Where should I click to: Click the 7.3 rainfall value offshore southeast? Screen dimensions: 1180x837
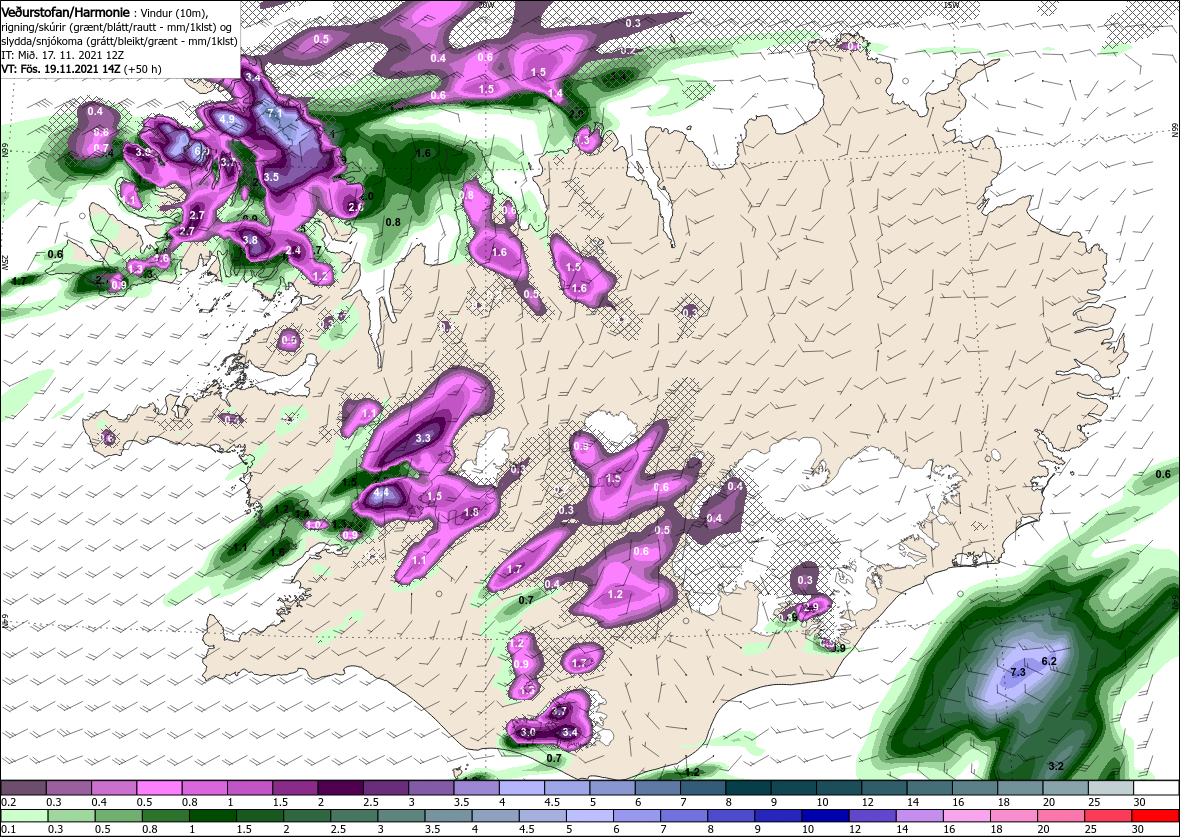click(x=1017, y=672)
